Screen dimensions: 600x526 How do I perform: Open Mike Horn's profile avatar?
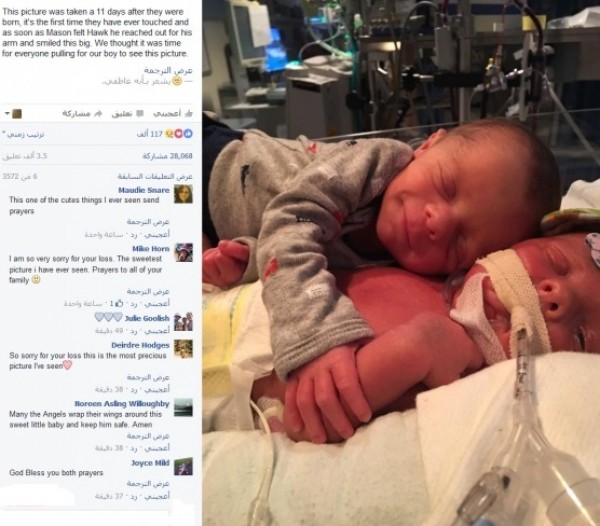click(184, 252)
